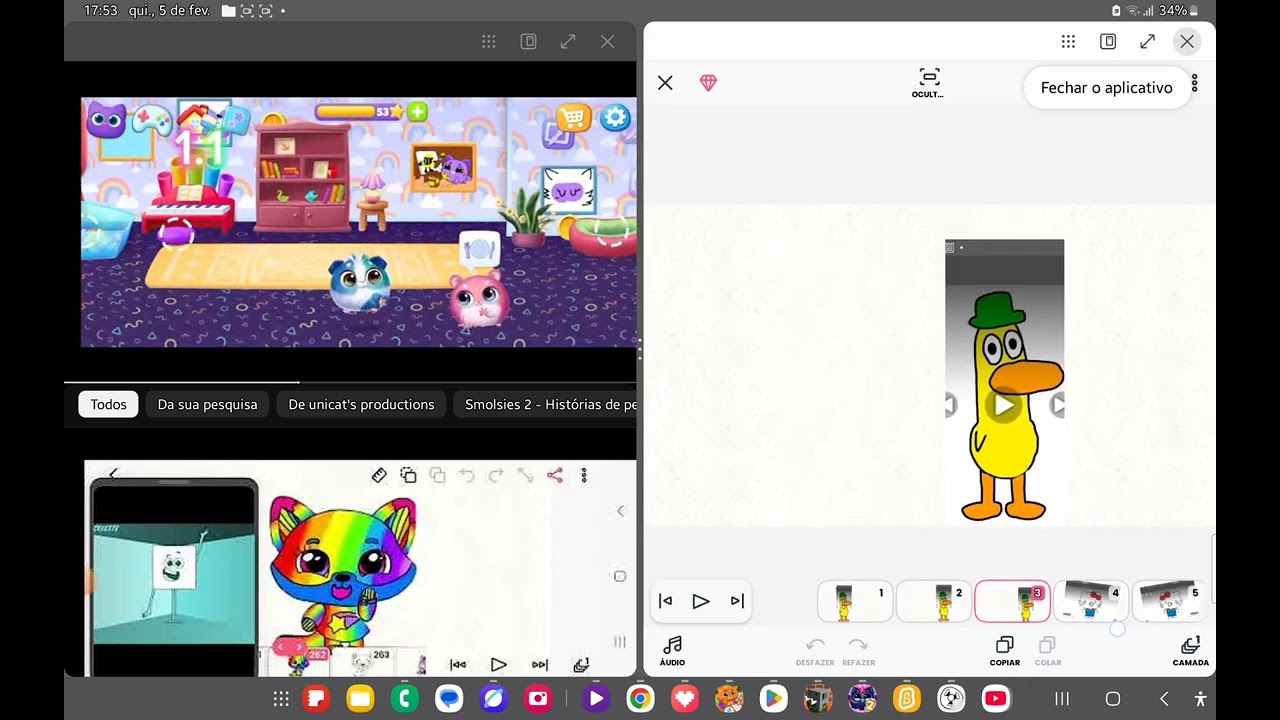This screenshot has height=720, width=1280.
Task: Play animation in left video editor
Action: coord(498,664)
